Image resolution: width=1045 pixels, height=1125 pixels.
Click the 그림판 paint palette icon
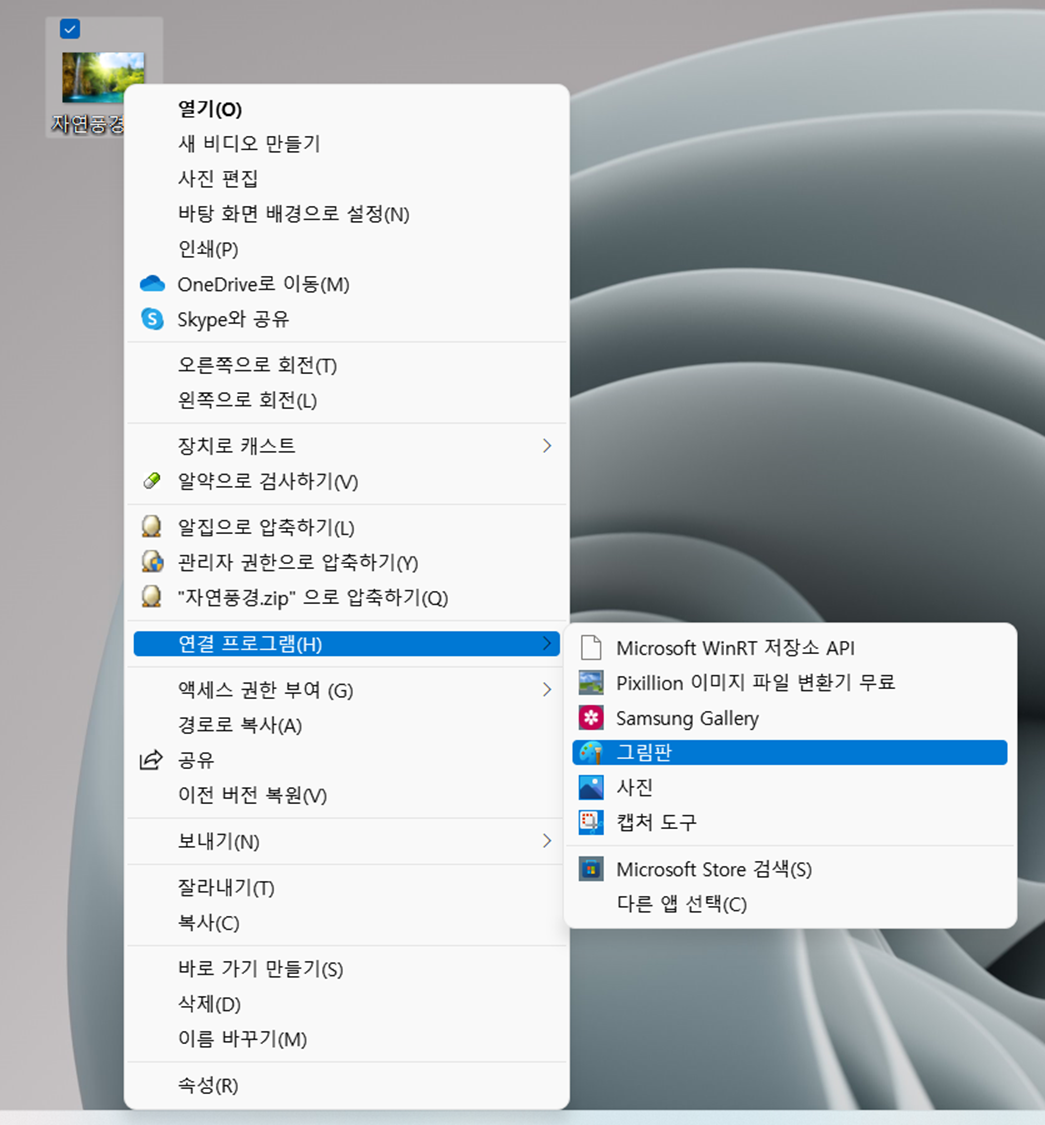[x=591, y=752]
